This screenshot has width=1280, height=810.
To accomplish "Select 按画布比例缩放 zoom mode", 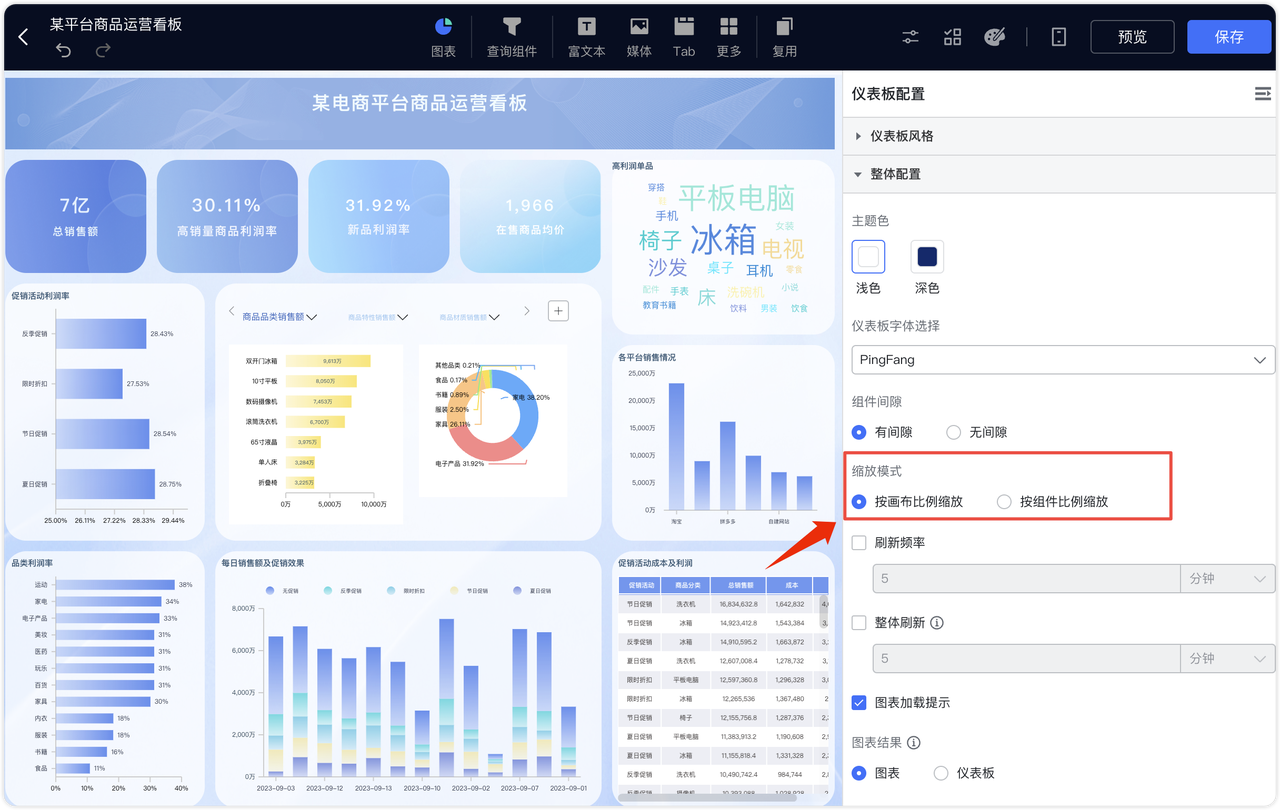I will pyautogui.click(x=859, y=501).
